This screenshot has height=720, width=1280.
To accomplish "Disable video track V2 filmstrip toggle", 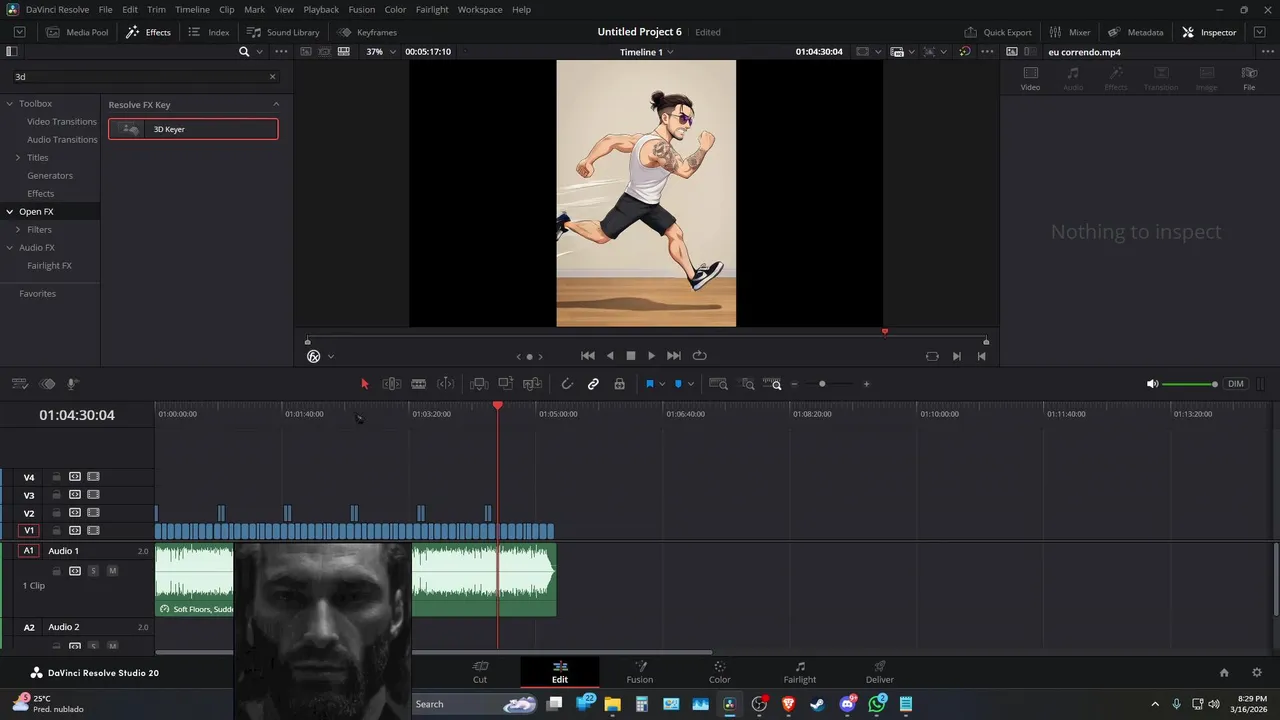I will (x=93, y=513).
